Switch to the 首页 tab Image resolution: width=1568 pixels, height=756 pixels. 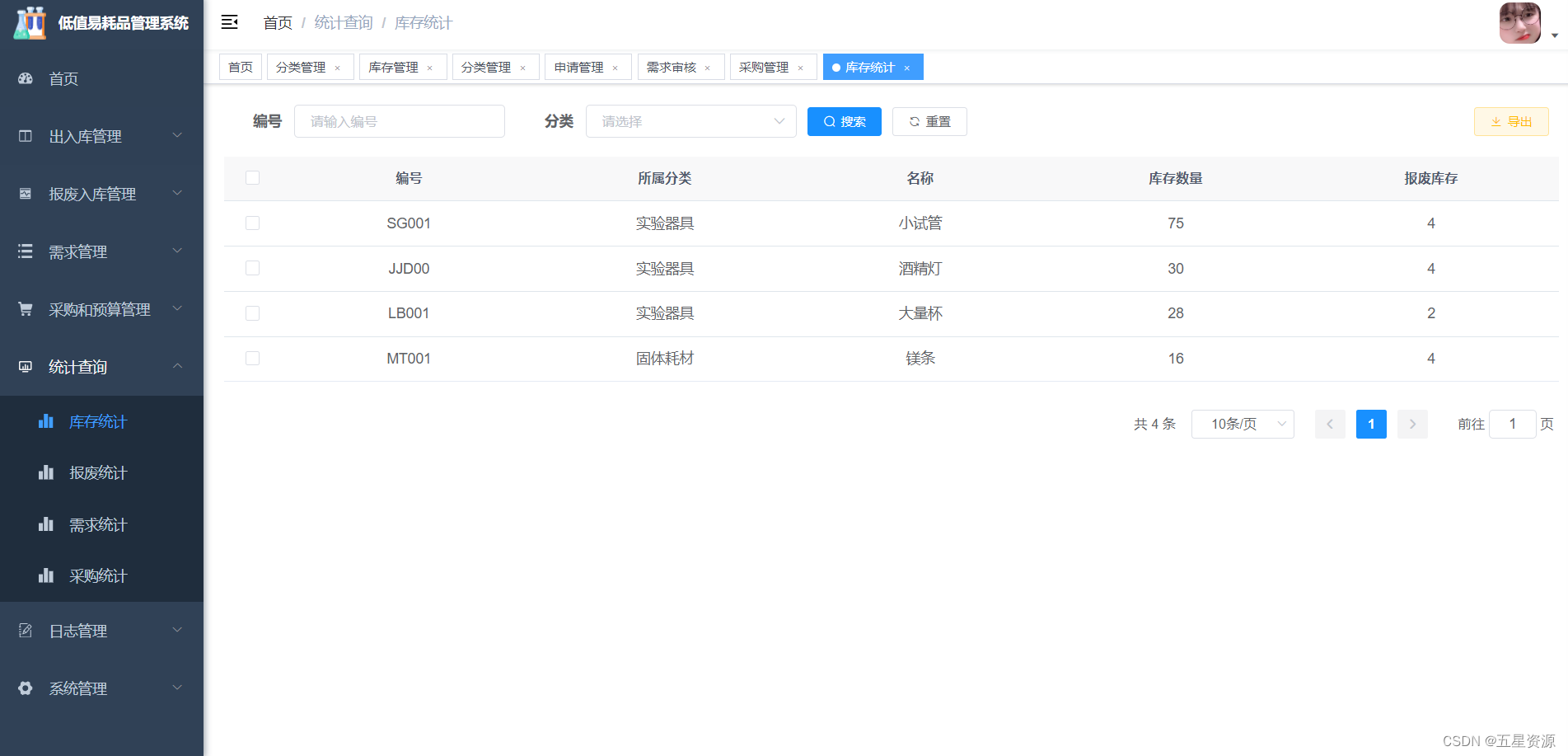click(241, 67)
